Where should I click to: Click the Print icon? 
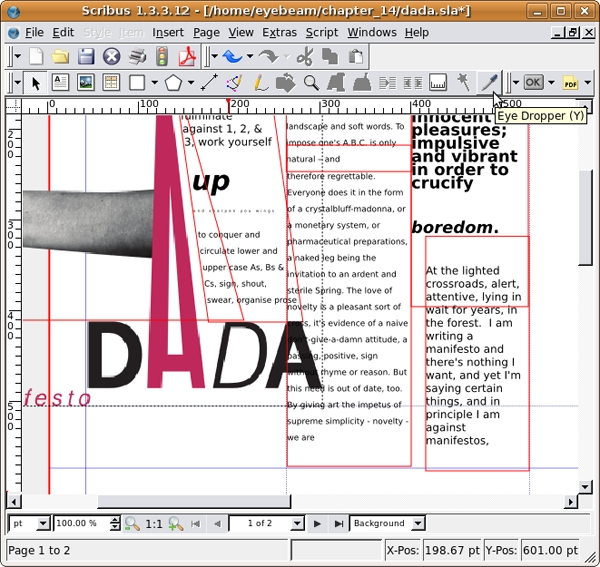point(137,57)
